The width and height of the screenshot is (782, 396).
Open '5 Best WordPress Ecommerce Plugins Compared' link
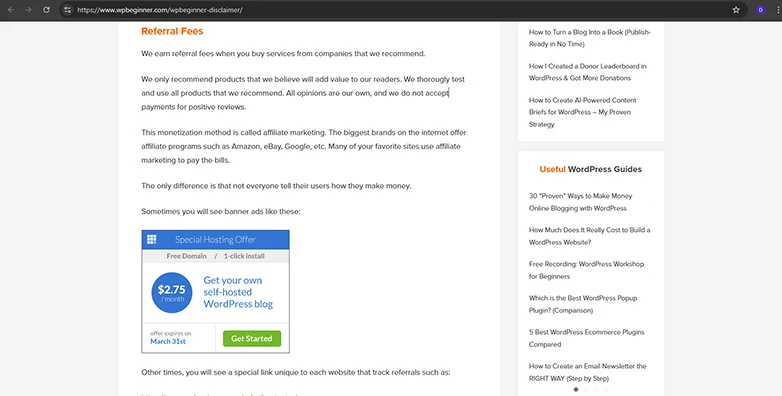(586, 338)
